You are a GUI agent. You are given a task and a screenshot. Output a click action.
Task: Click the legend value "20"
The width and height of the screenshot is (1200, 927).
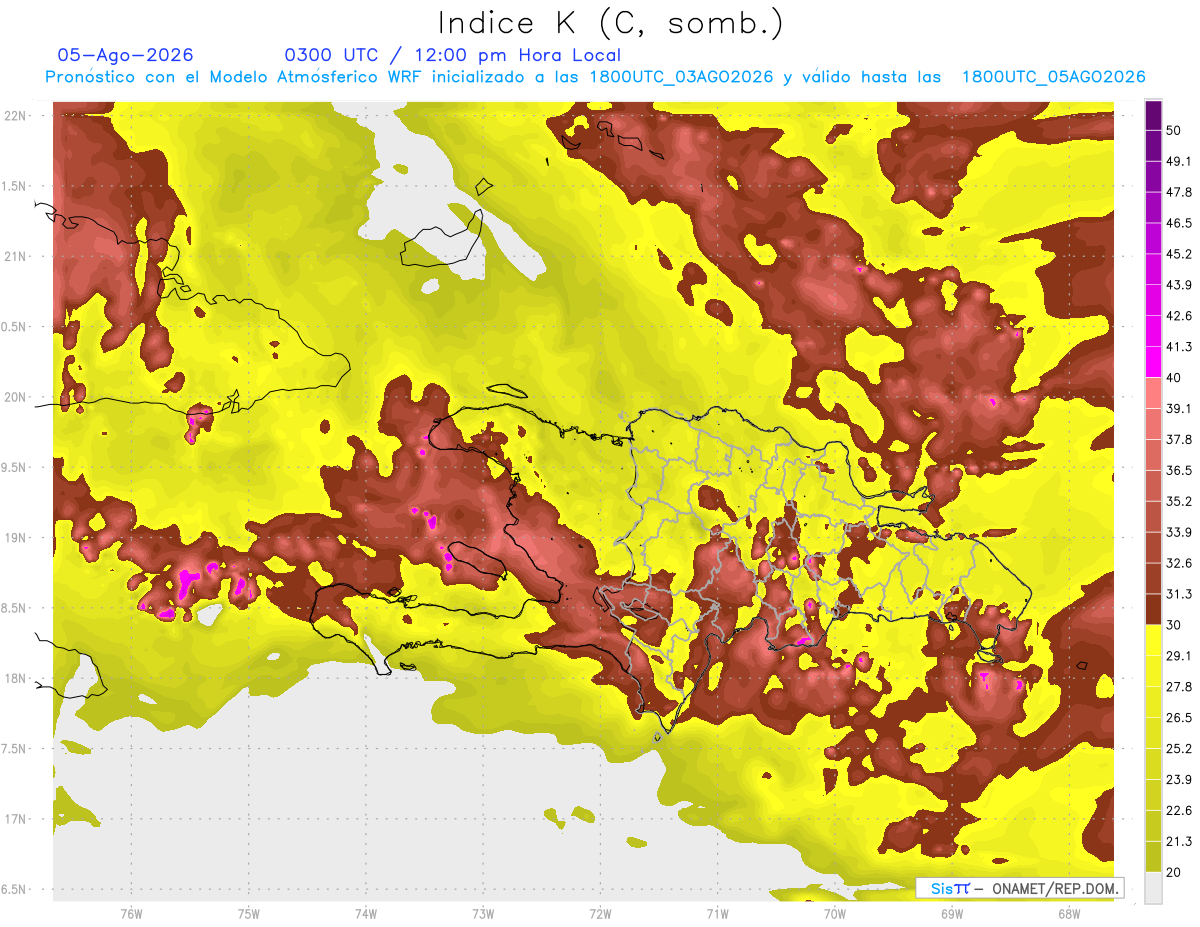1174,872
